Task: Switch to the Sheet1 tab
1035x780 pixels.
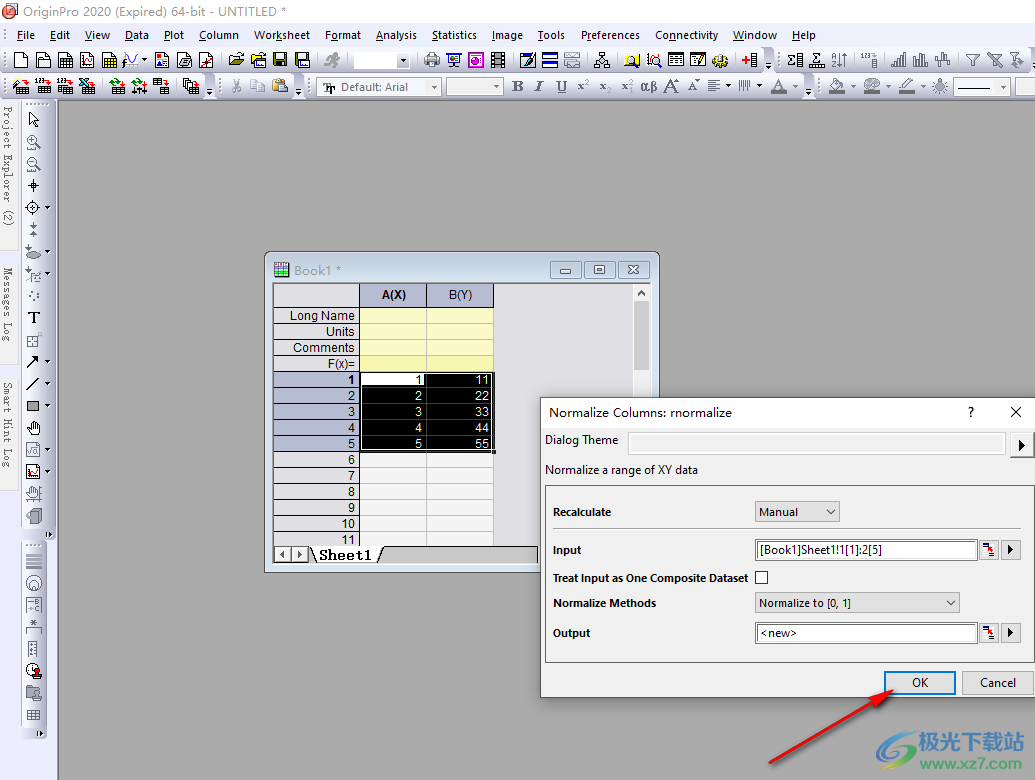Action: [345, 555]
